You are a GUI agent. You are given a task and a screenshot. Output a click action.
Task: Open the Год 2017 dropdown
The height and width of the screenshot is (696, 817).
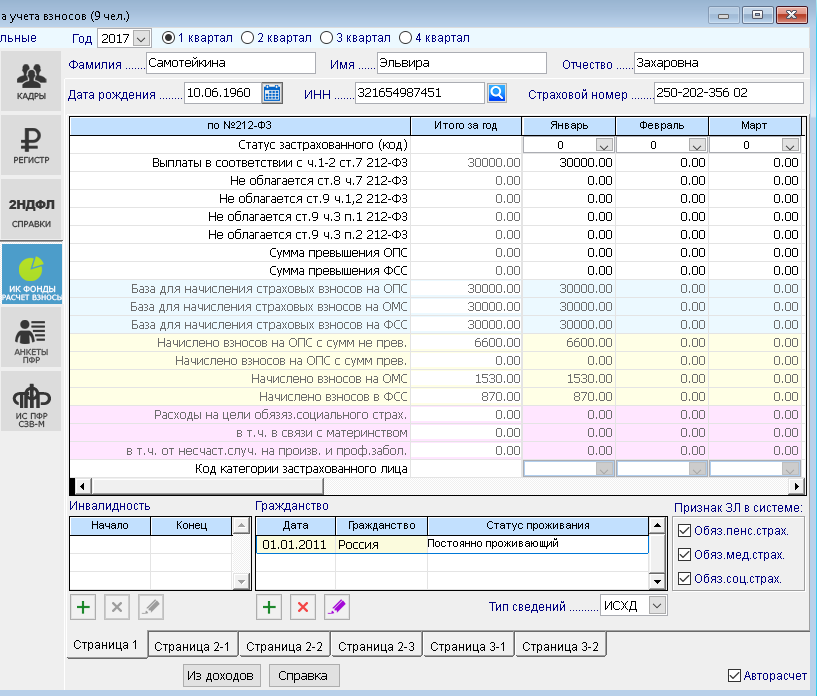pos(141,39)
